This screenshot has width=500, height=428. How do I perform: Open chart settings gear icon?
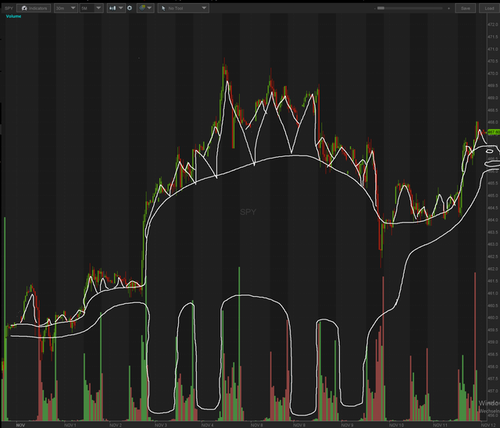point(130,8)
